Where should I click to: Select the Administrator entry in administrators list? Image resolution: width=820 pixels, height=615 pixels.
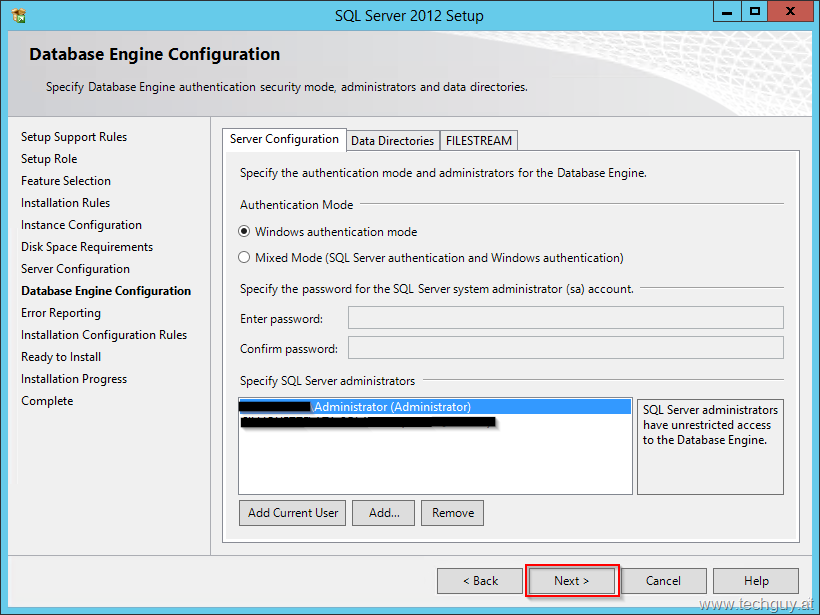(435, 407)
